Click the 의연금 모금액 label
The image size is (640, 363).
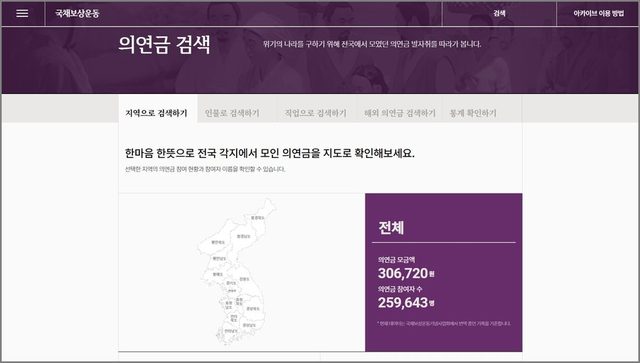[396, 259]
